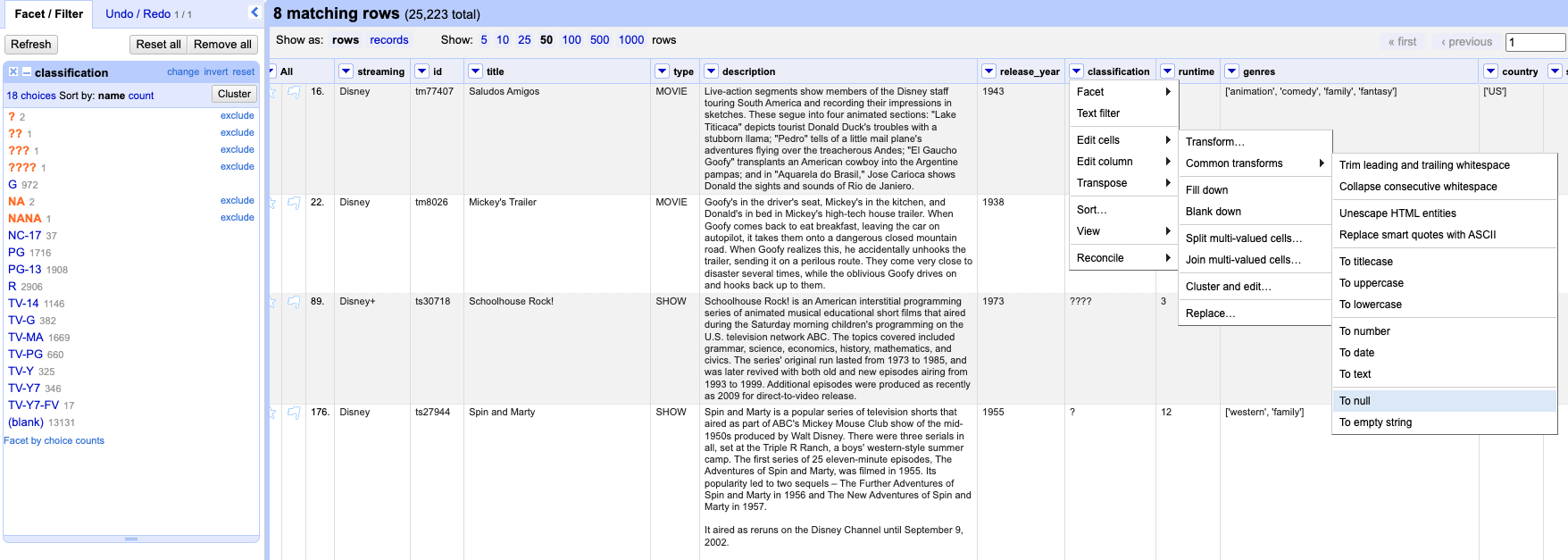The image size is (1568, 560).
Task: Show 1000 rows per page
Action: (x=631, y=40)
